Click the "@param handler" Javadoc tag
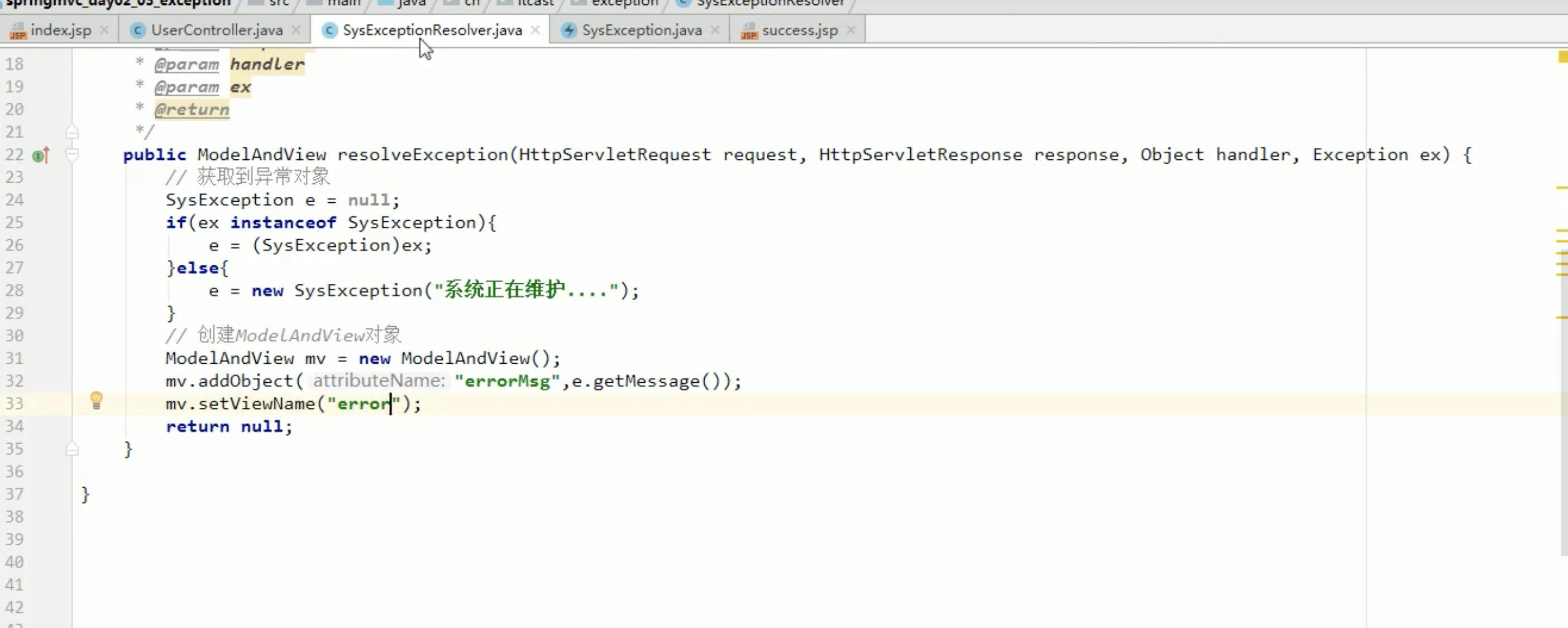Viewport: 1568px width, 628px height. [229, 64]
